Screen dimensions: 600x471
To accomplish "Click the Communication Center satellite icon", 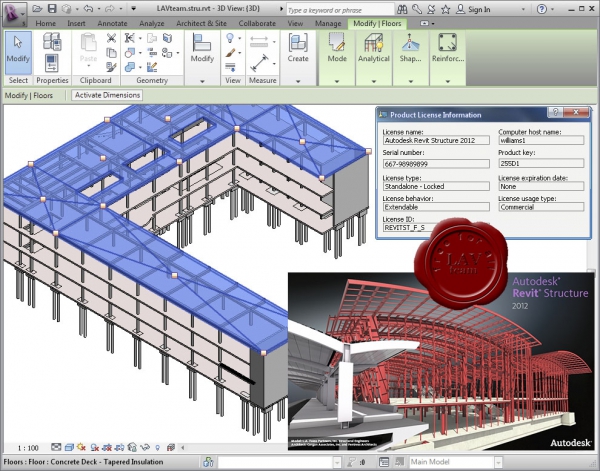I will pos(432,9).
